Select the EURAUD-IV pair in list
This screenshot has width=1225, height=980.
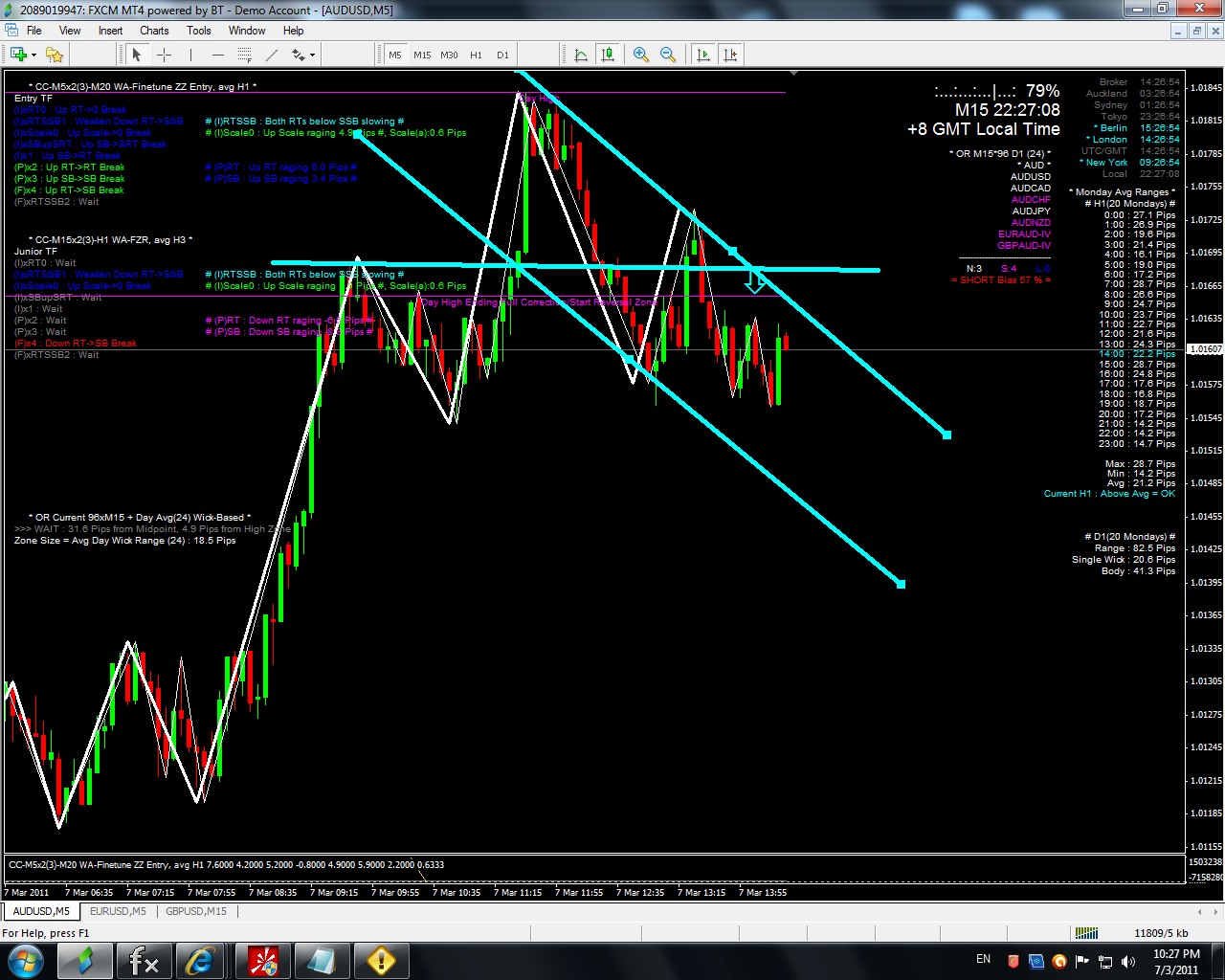1024,234
